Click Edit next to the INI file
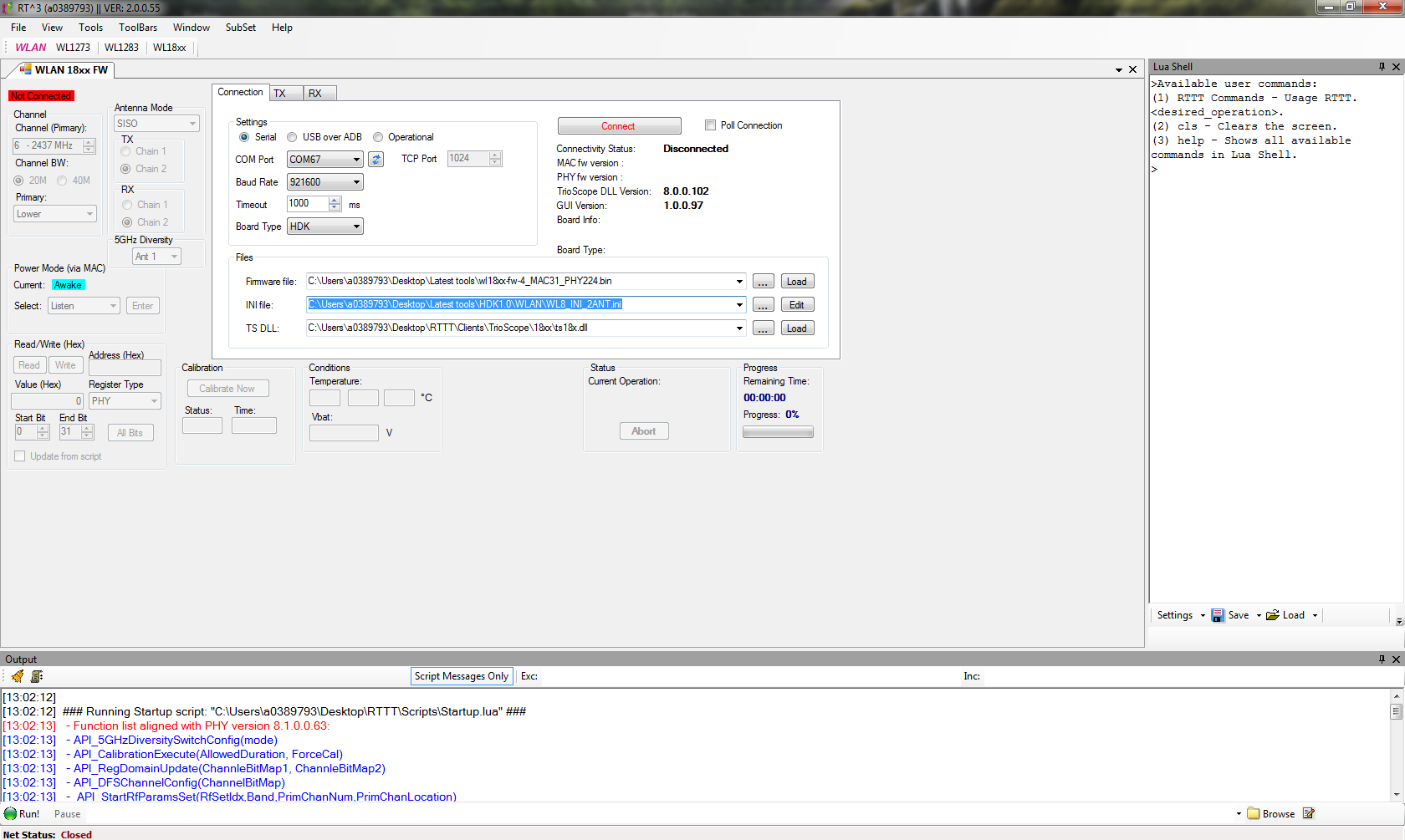1405x840 pixels. [x=796, y=304]
